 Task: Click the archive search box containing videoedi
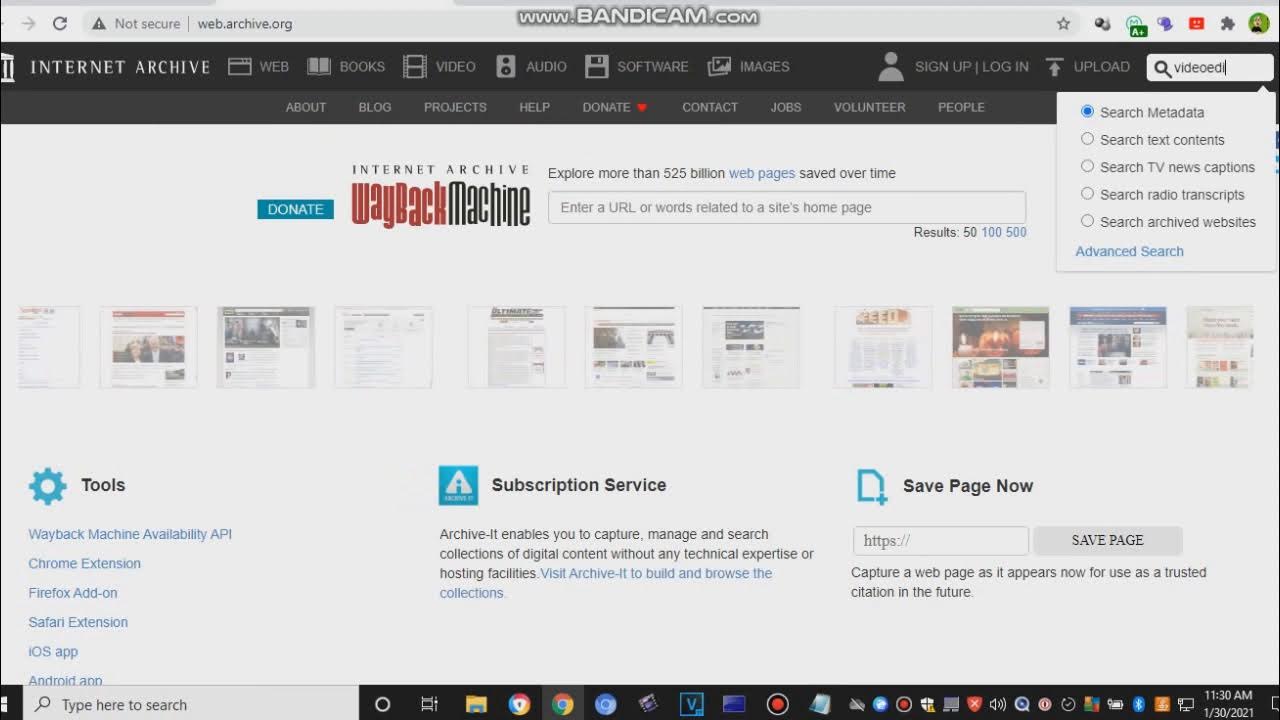pos(1210,68)
